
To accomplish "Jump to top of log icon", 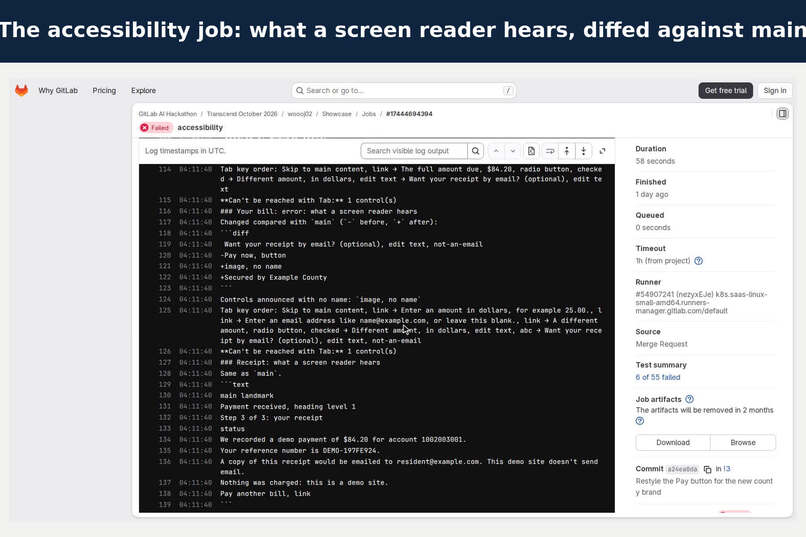I will point(566,151).
